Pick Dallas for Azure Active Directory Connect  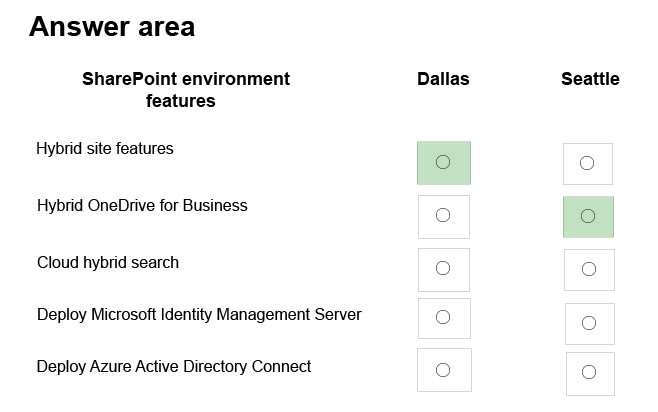[443, 370]
